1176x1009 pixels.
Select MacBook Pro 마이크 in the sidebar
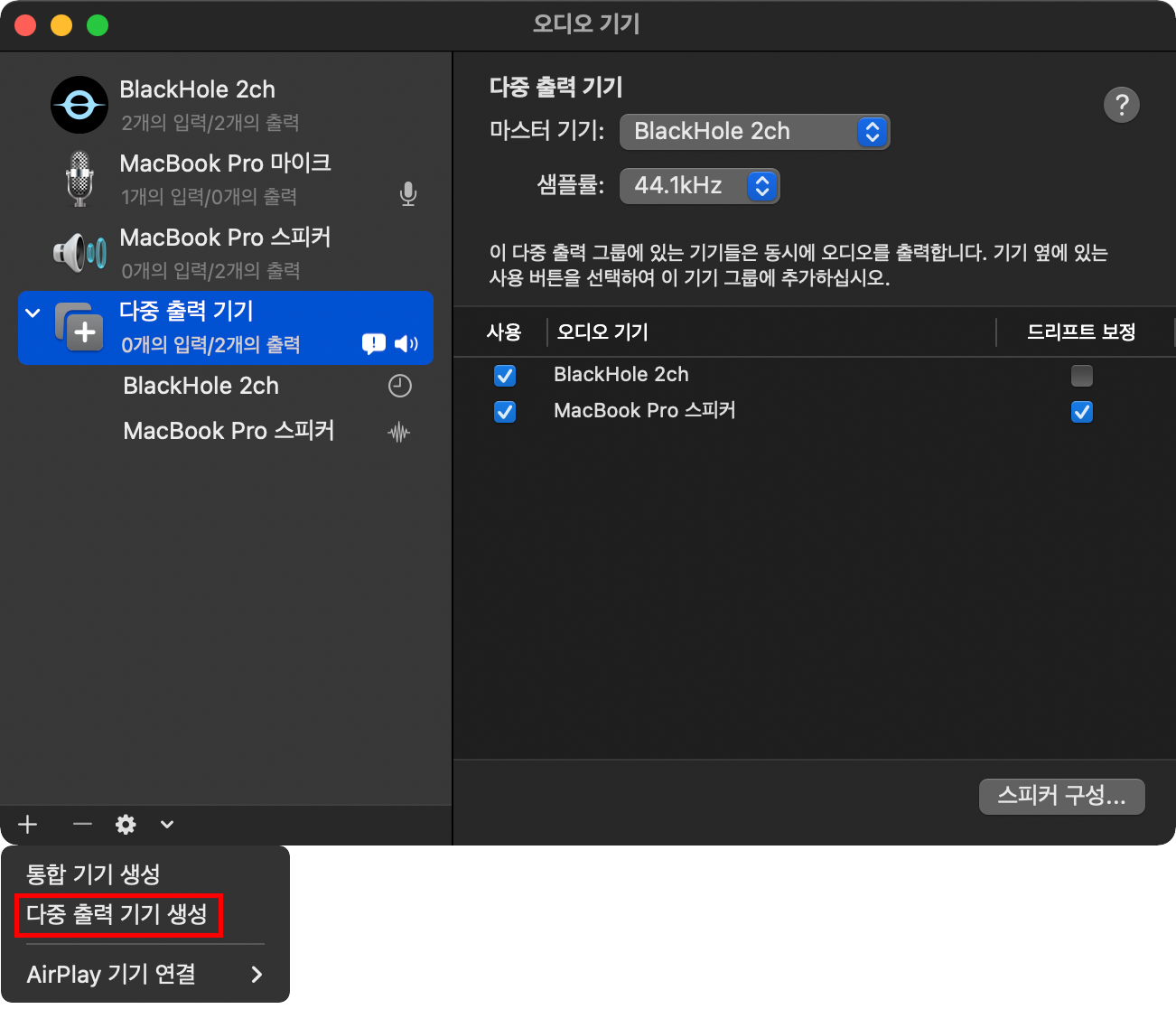pyautogui.click(x=226, y=179)
